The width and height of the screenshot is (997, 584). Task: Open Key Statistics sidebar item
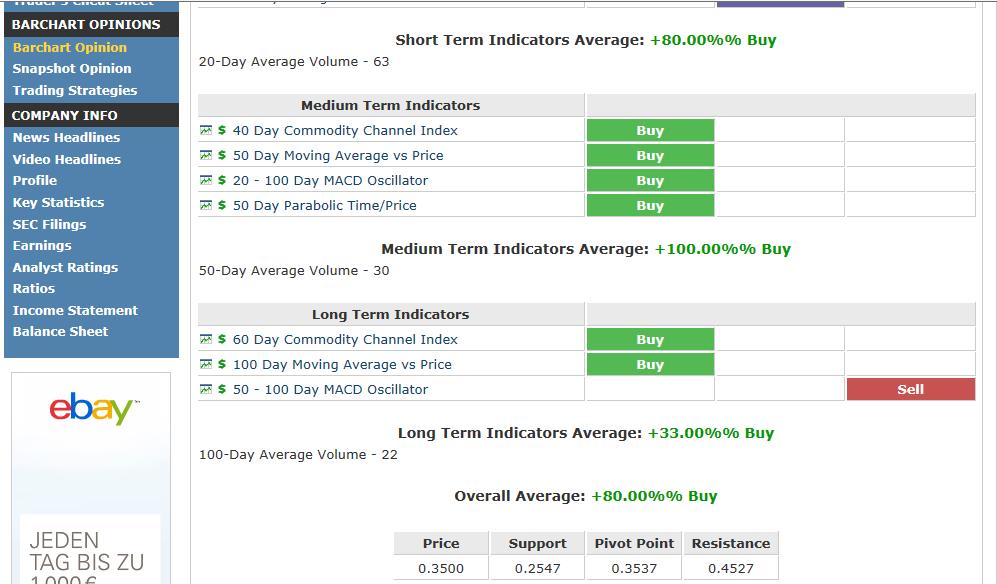(x=58, y=202)
